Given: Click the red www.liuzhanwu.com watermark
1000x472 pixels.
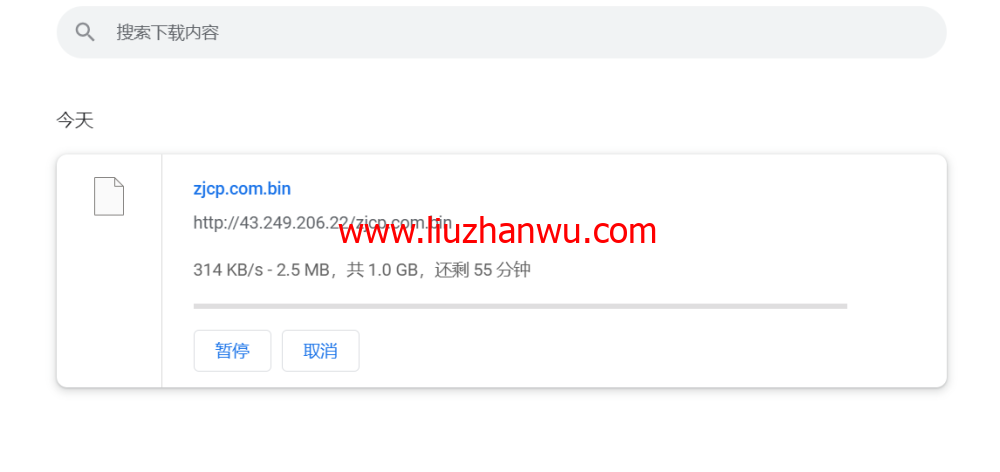Looking at the screenshot, I should click(x=497, y=231).
